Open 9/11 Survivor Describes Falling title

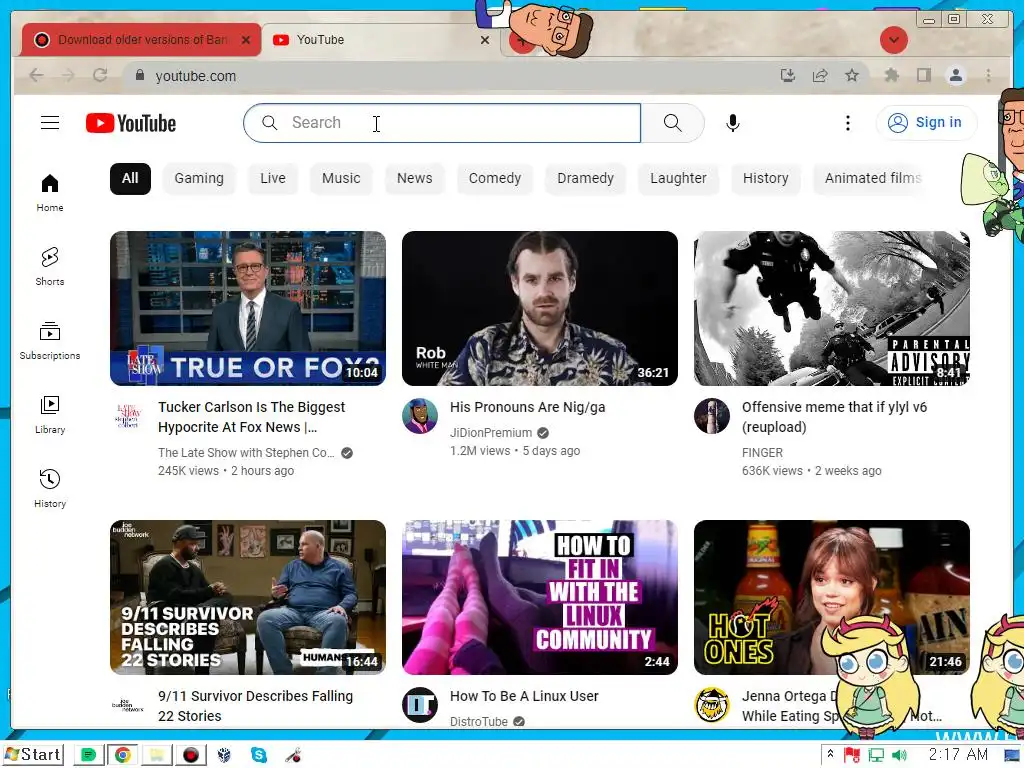point(255,706)
